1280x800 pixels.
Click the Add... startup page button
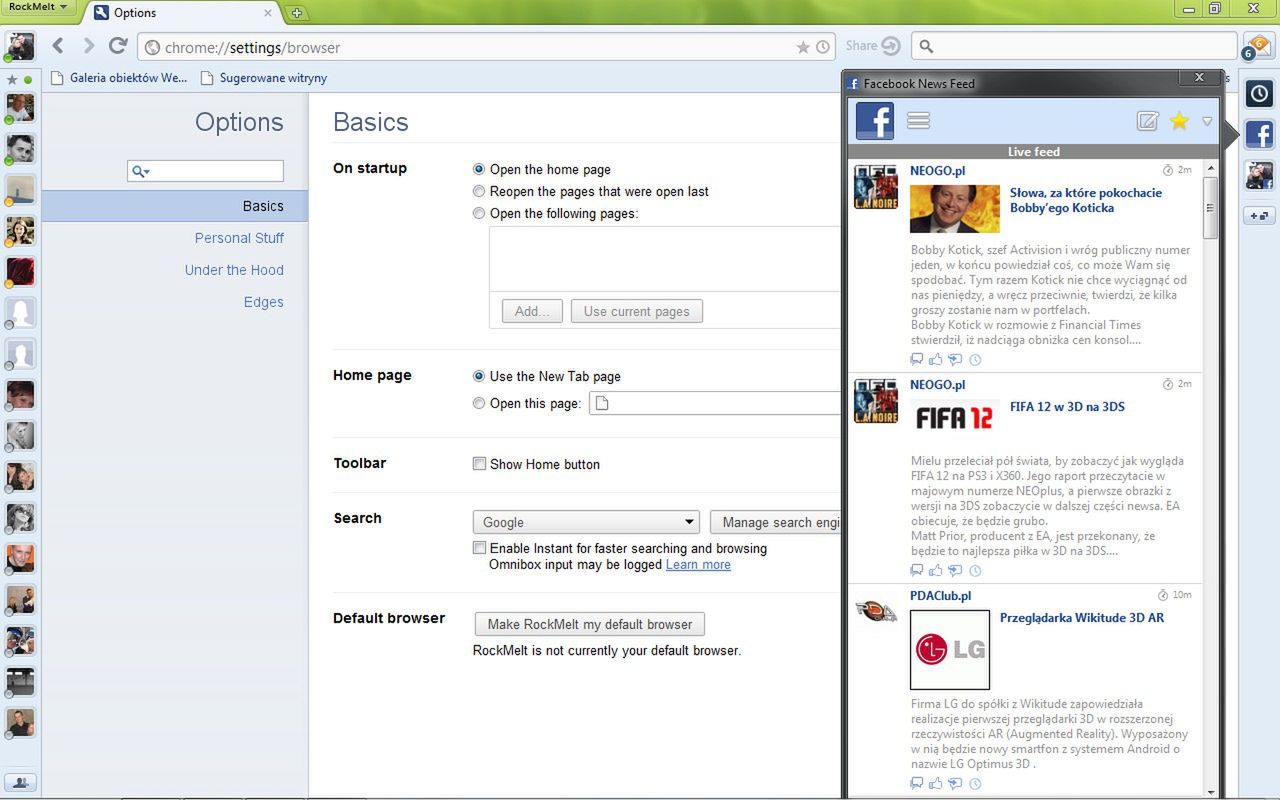[532, 311]
